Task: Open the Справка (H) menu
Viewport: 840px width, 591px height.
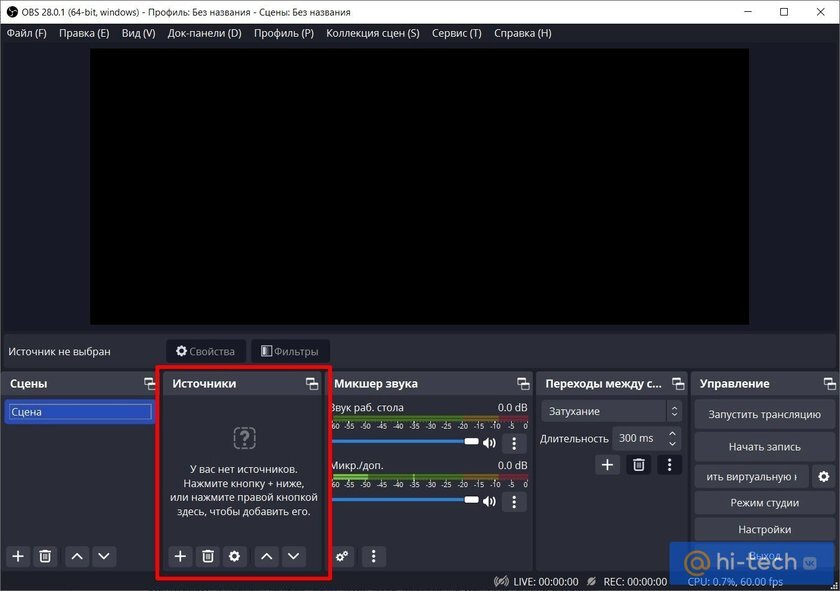Action: pyautogui.click(x=523, y=33)
